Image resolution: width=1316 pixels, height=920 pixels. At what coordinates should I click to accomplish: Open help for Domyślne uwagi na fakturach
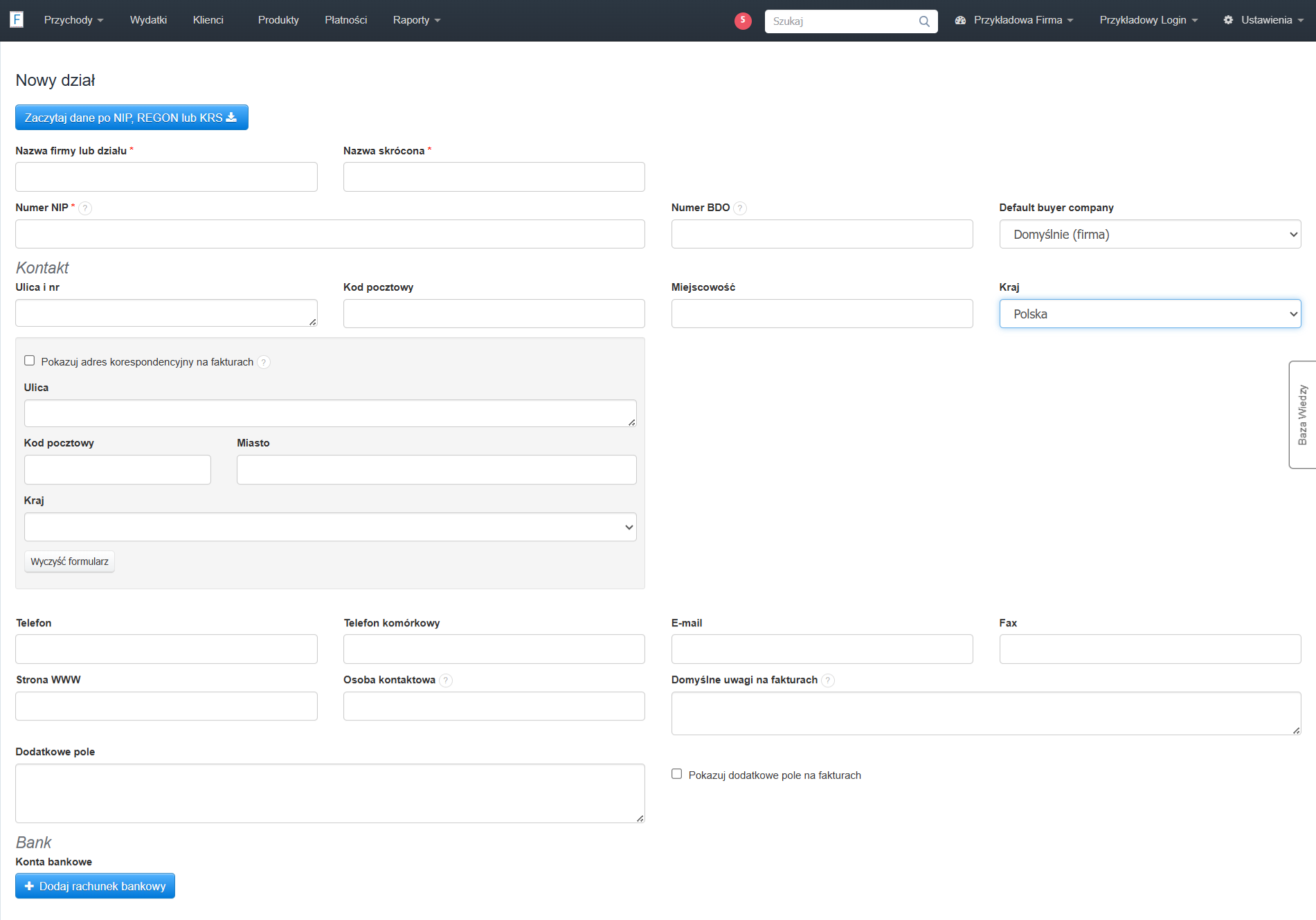coord(828,680)
